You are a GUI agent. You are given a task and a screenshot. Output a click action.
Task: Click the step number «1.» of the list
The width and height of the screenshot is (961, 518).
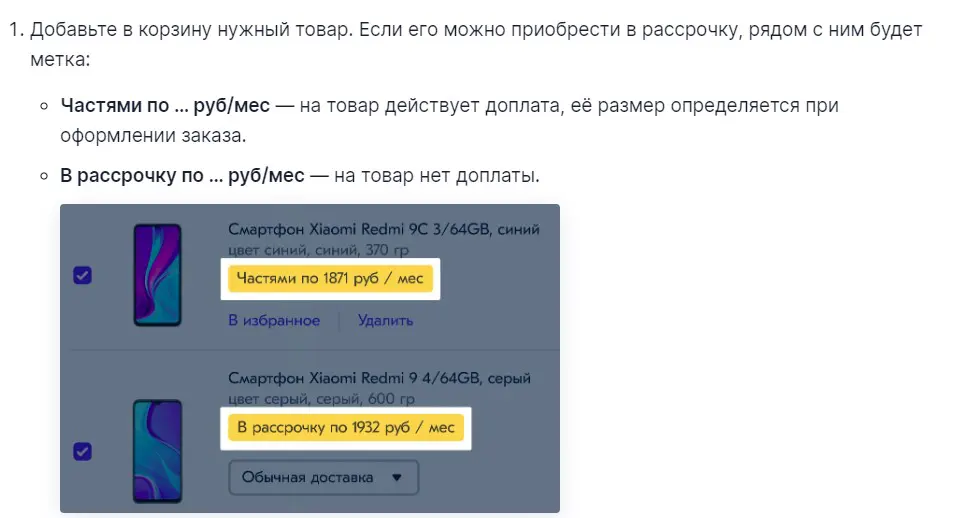pos(16,29)
